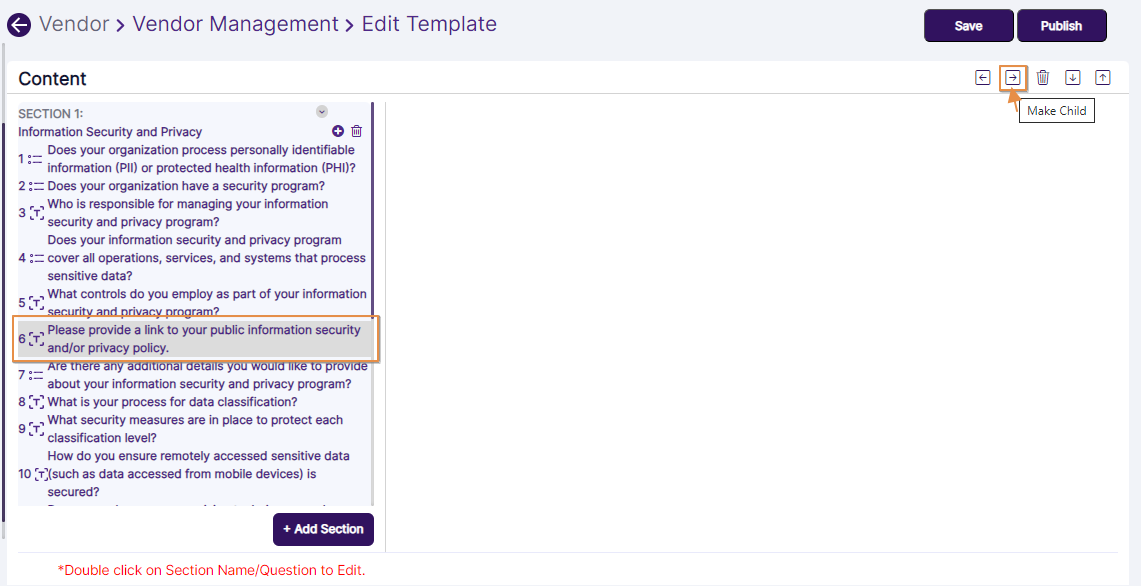Delete the selected question using the toolbar trash icon

tap(1043, 78)
